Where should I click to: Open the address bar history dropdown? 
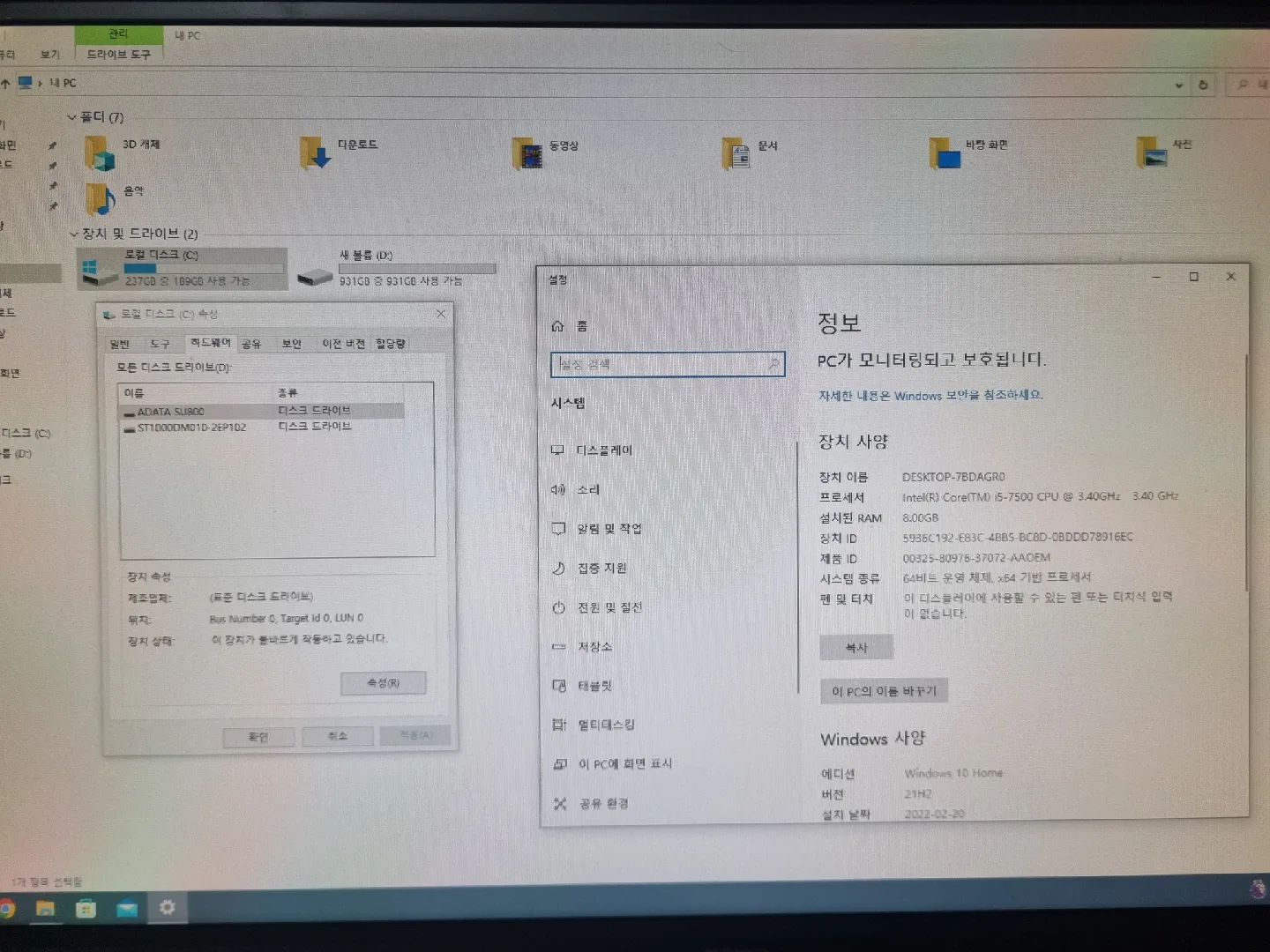(x=1179, y=86)
